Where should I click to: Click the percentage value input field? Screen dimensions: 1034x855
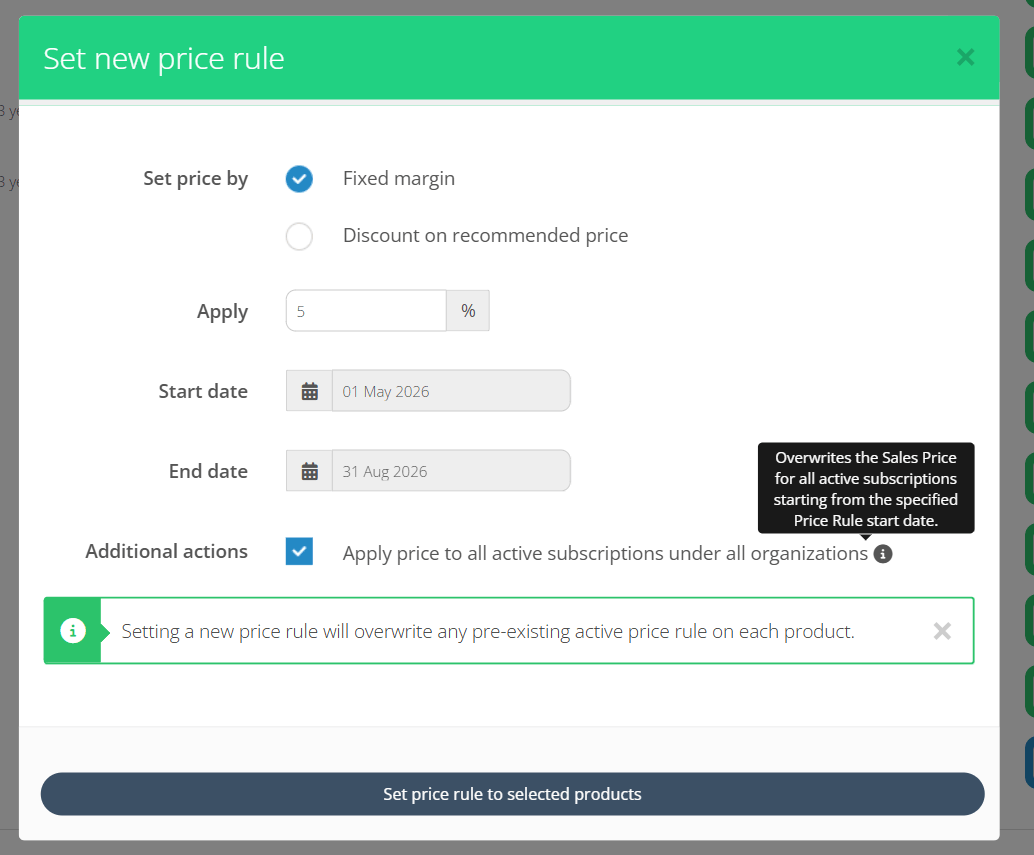click(365, 310)
